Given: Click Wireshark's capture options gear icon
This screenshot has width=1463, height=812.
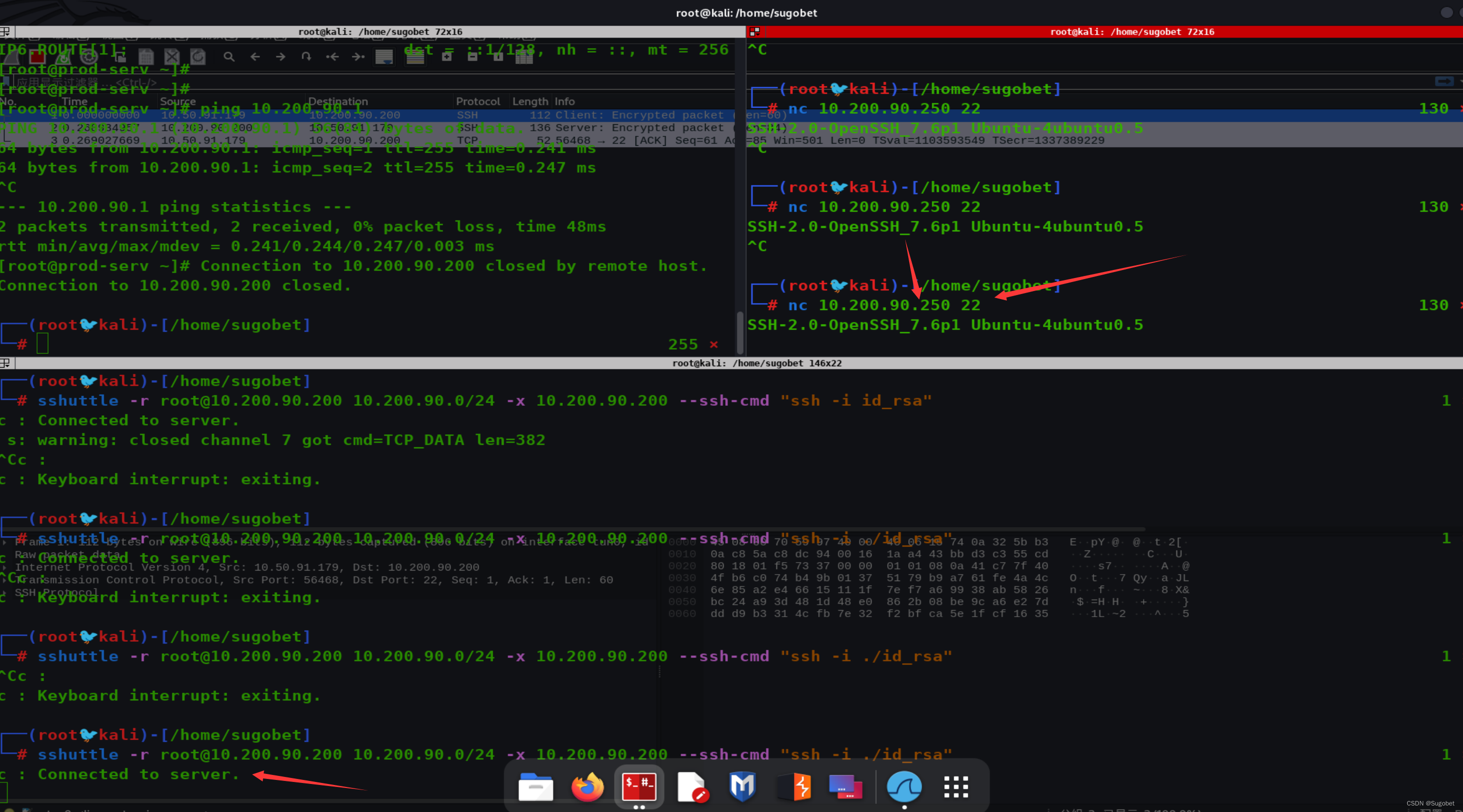Looking at the screenshot, I should tap(89, 57).
